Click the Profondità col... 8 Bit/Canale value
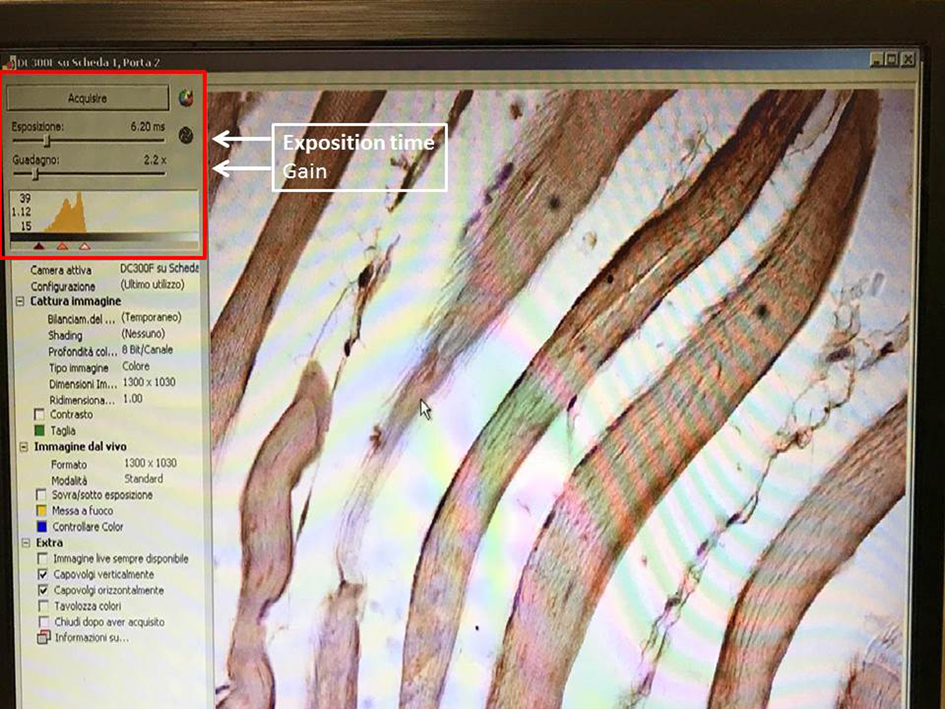Screen dimensions: 945x709 pos(148,350)
